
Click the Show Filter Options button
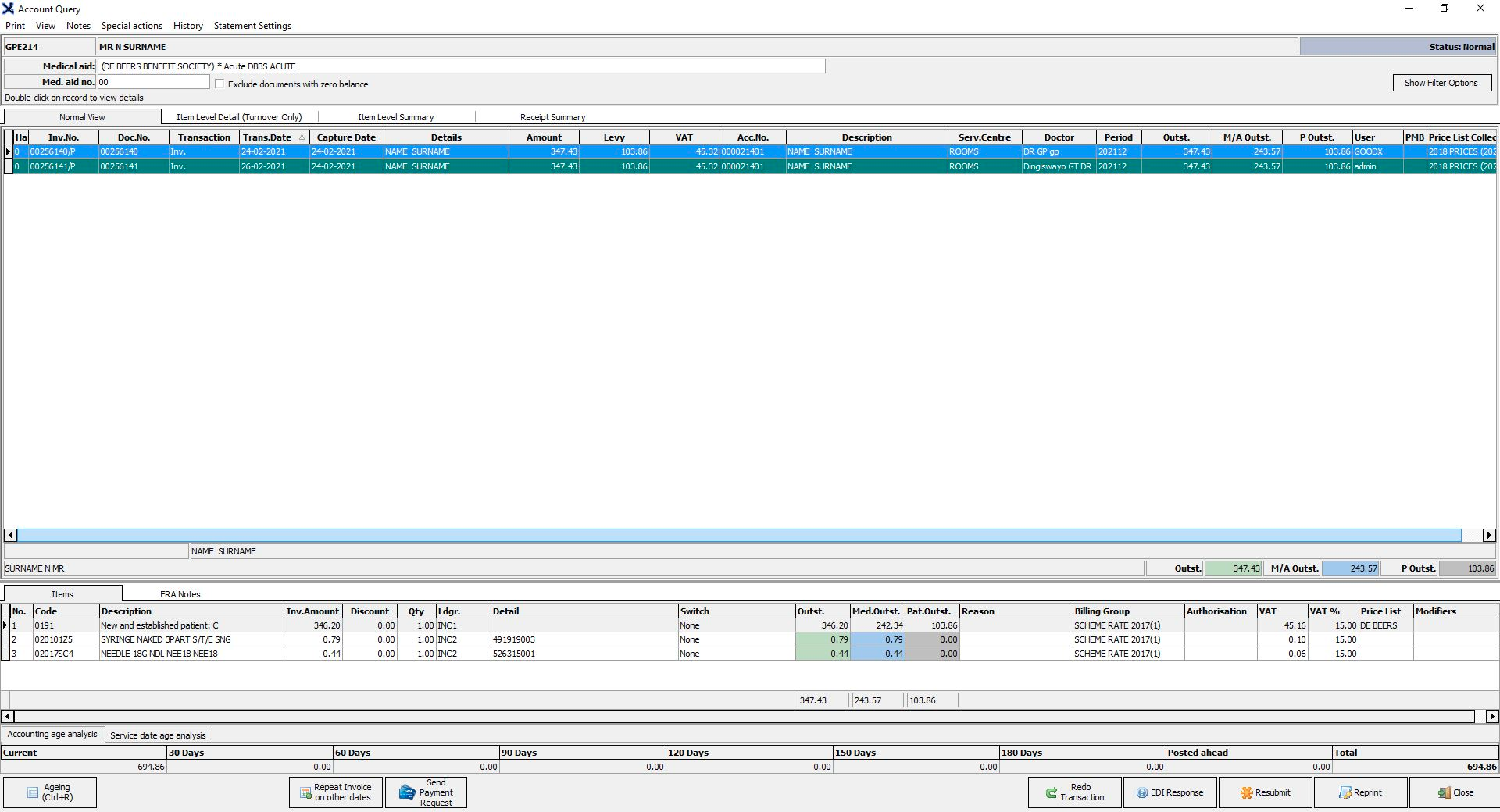point(1441,83)
